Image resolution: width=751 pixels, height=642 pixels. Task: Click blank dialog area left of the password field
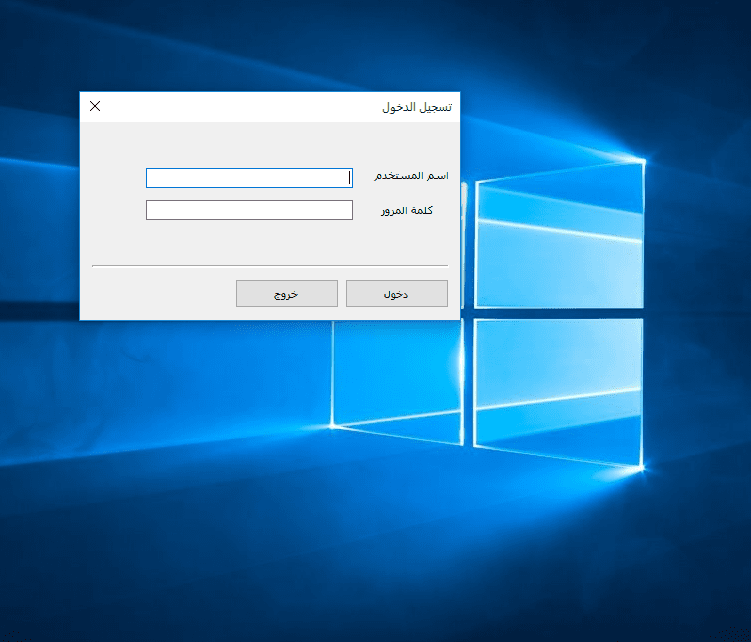[112, 210]
